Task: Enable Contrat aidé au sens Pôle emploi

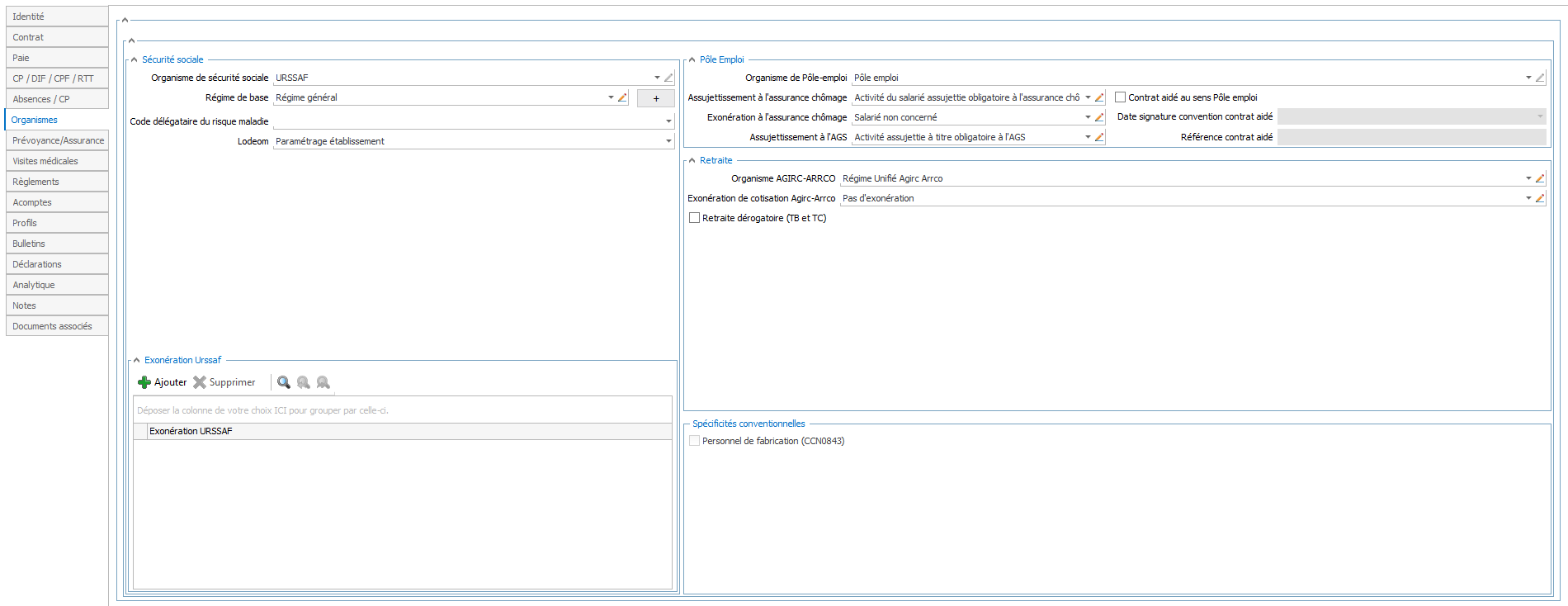Action: pos(1121,97)
